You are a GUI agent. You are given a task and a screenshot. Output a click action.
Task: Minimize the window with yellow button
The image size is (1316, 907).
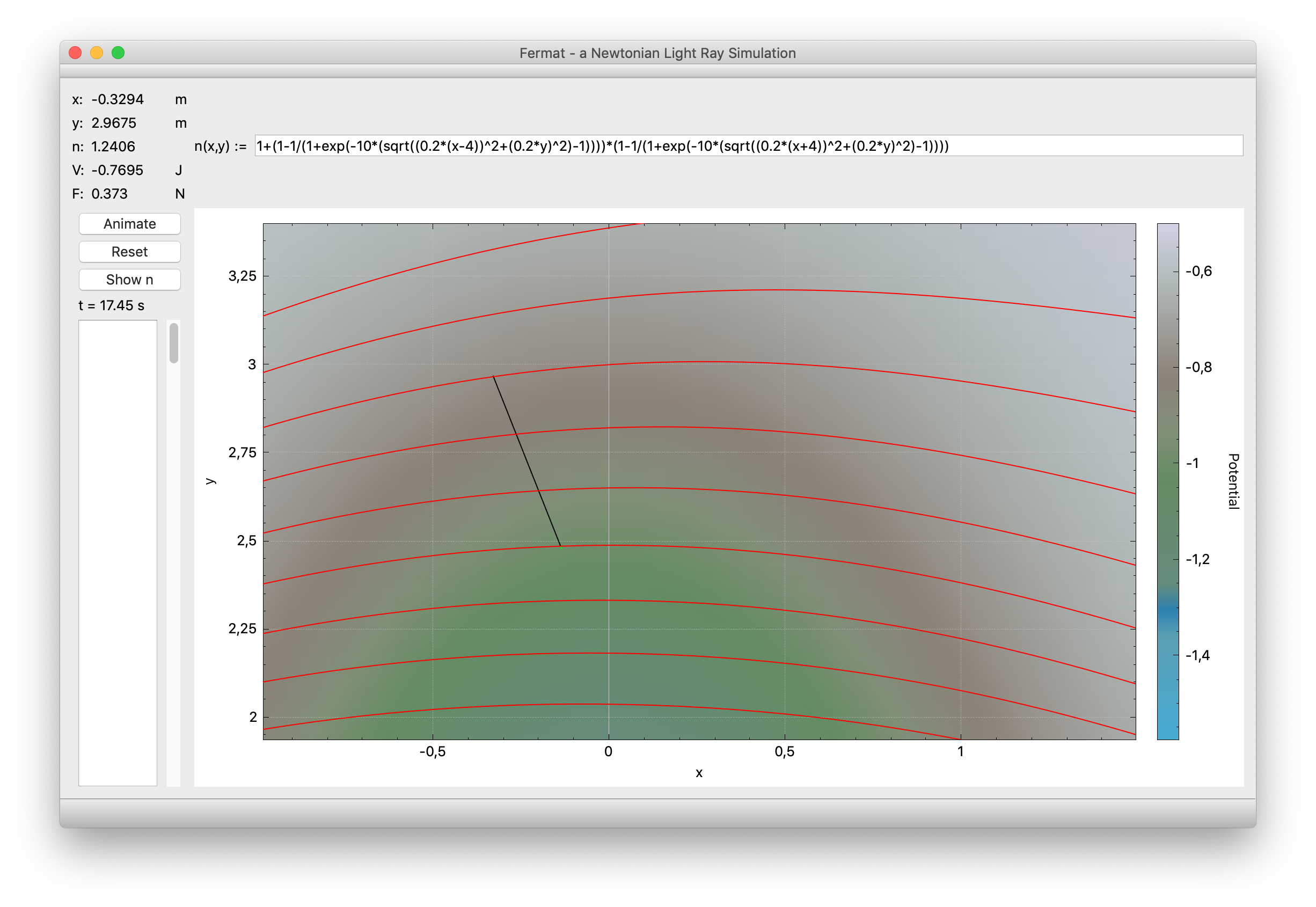(97, 53)
